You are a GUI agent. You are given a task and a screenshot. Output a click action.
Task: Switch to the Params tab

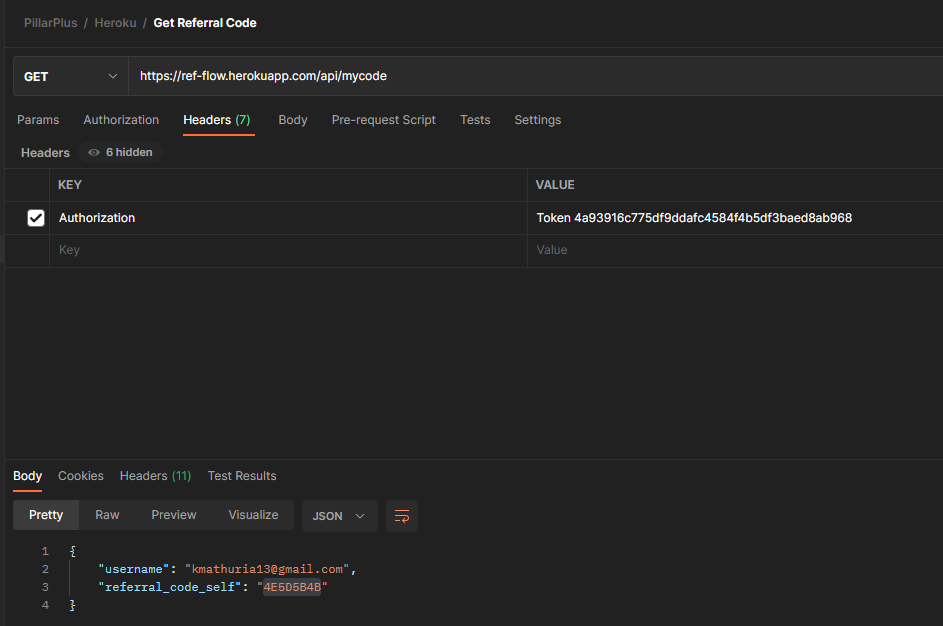click(38, 120)
